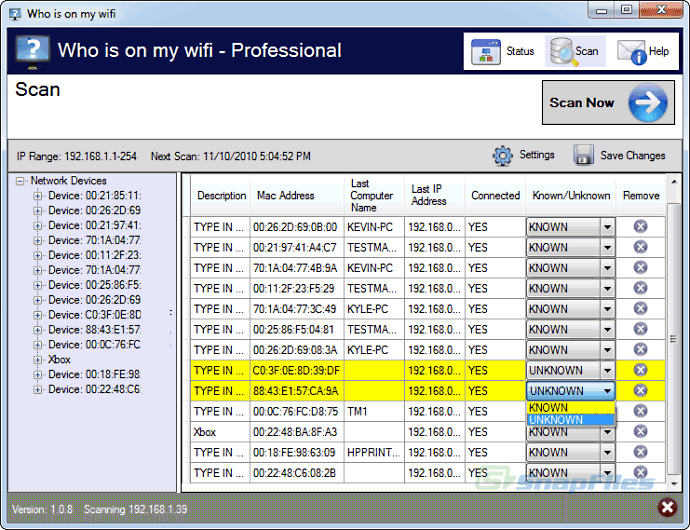This screenshot has width=690, height=530.
Task: Remove device 70:1A:04:77:3C:49
Action: (x=640, y=309)
